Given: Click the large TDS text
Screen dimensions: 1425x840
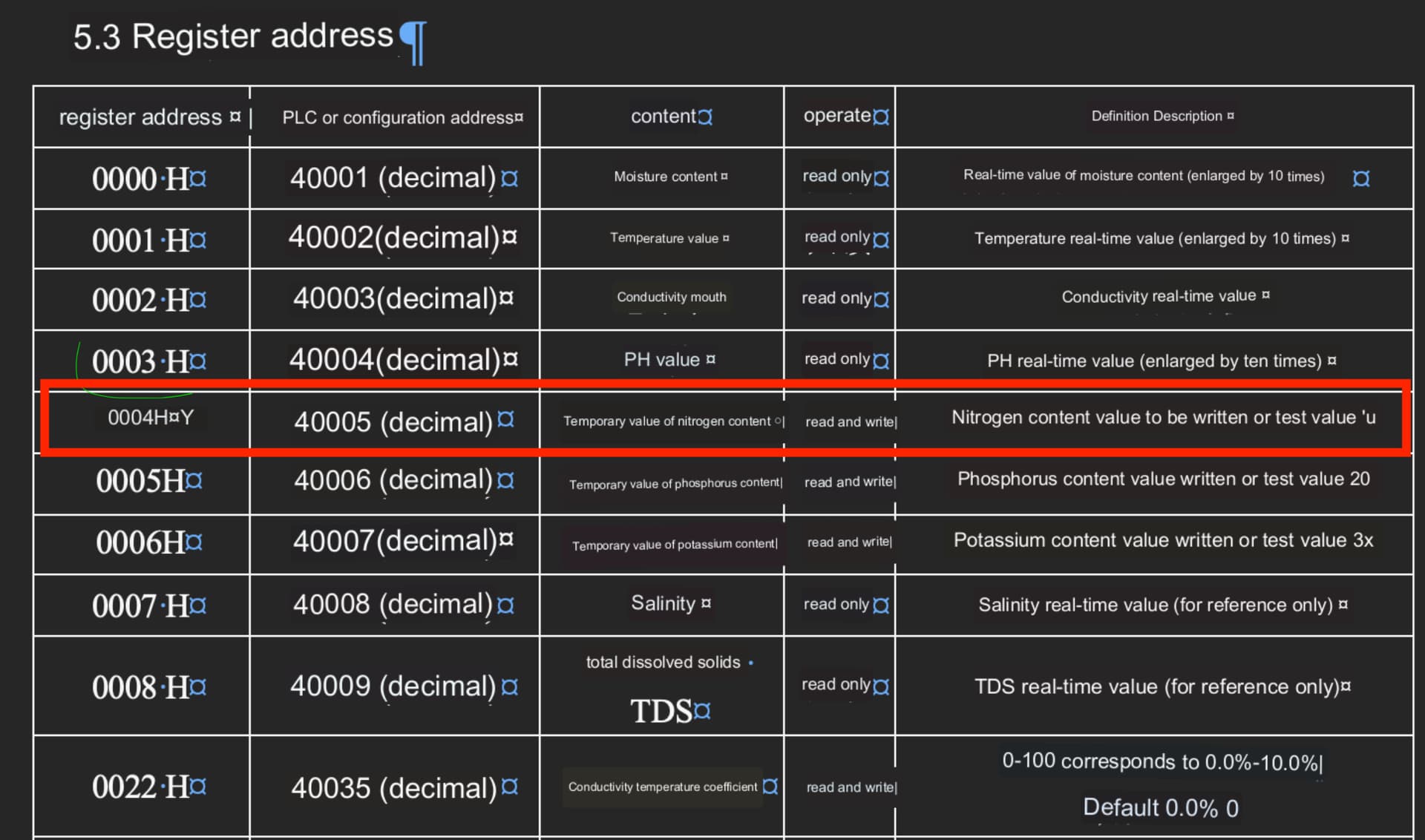Looking at the screenshot, I should tap(661, 711).
